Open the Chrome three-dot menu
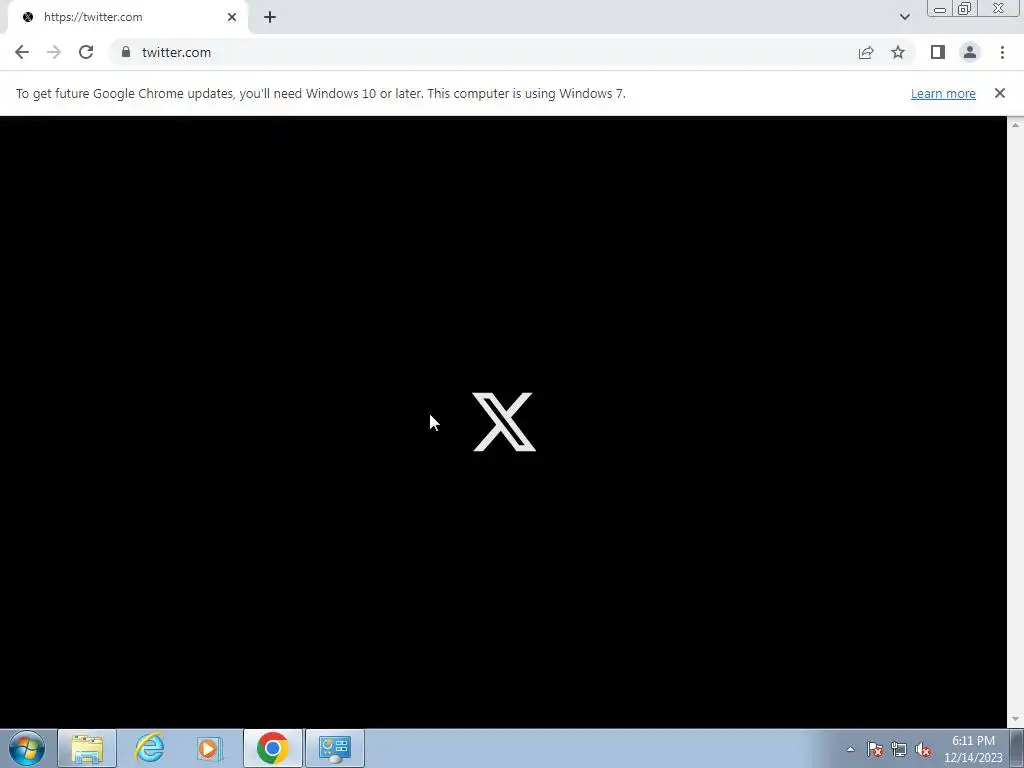Screen dimensions: 1024x768 1002,52
